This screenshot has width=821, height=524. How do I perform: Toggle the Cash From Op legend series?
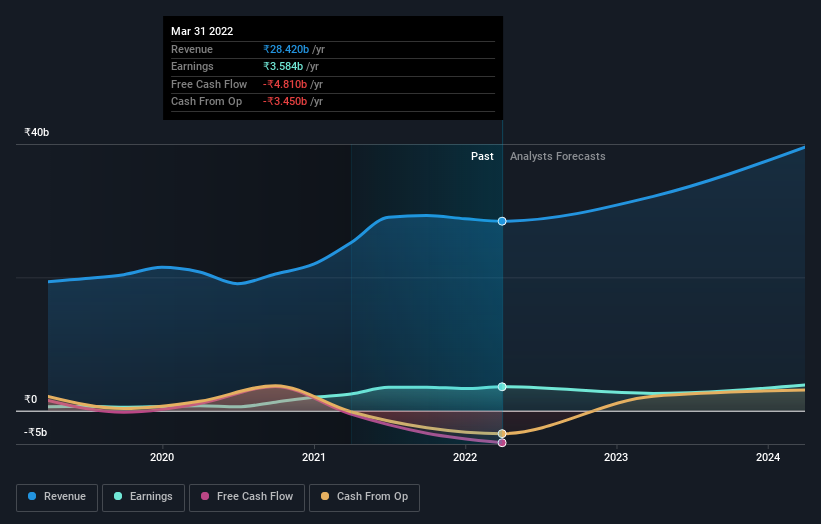(x=364, y=497)
